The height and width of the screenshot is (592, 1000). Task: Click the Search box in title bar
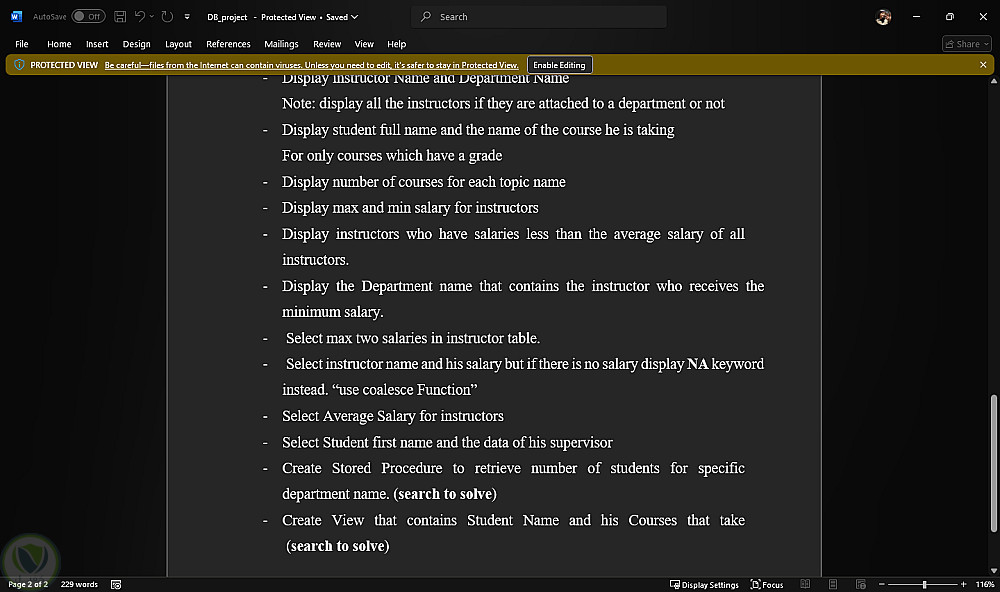pos(538,17)
